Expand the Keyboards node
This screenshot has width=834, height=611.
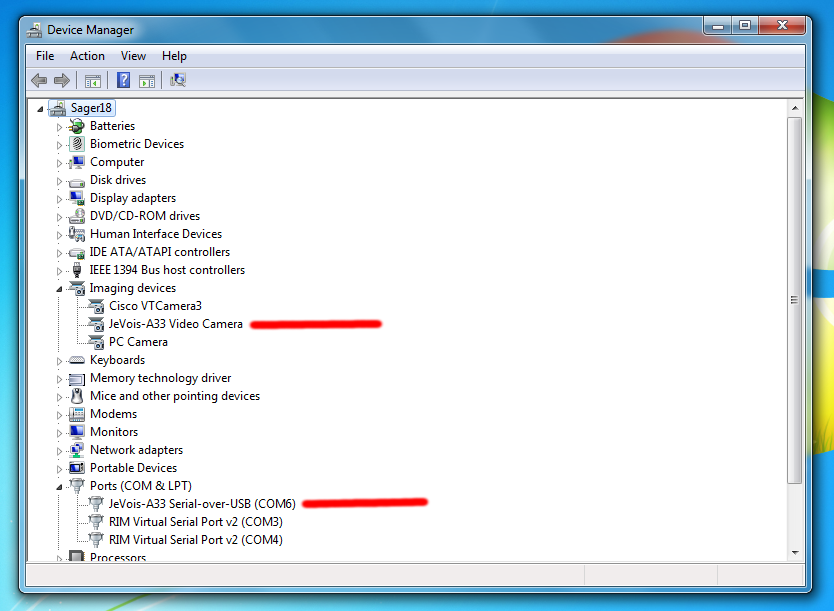point(60,361)
